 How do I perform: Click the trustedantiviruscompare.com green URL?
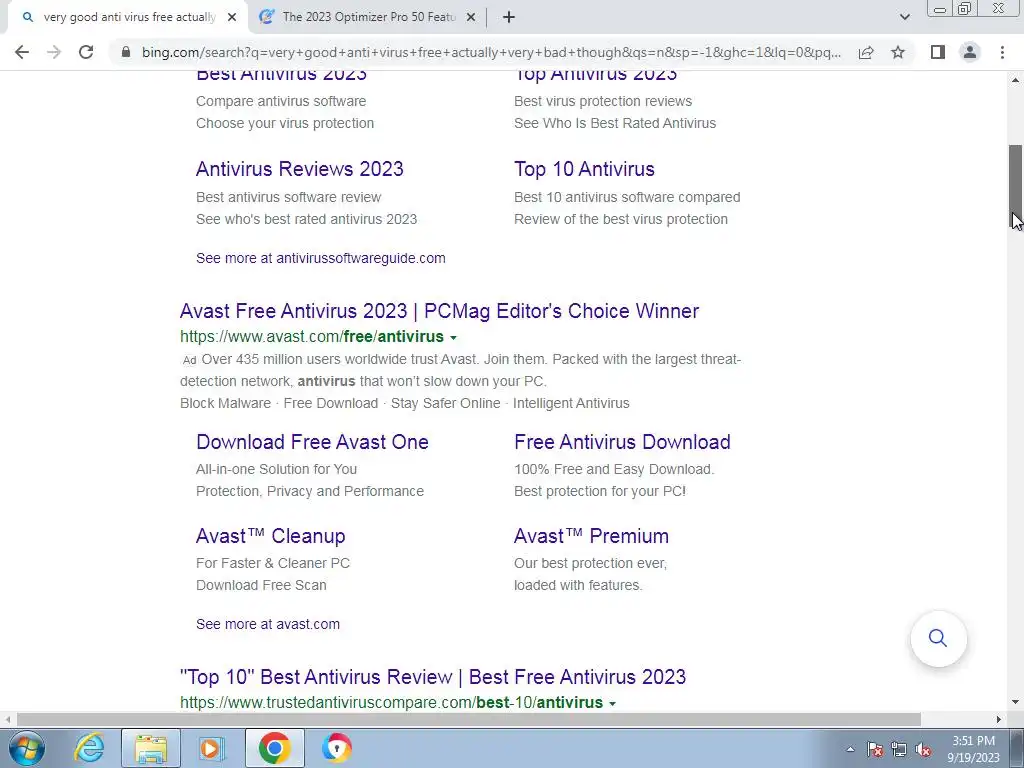(391, 702)
